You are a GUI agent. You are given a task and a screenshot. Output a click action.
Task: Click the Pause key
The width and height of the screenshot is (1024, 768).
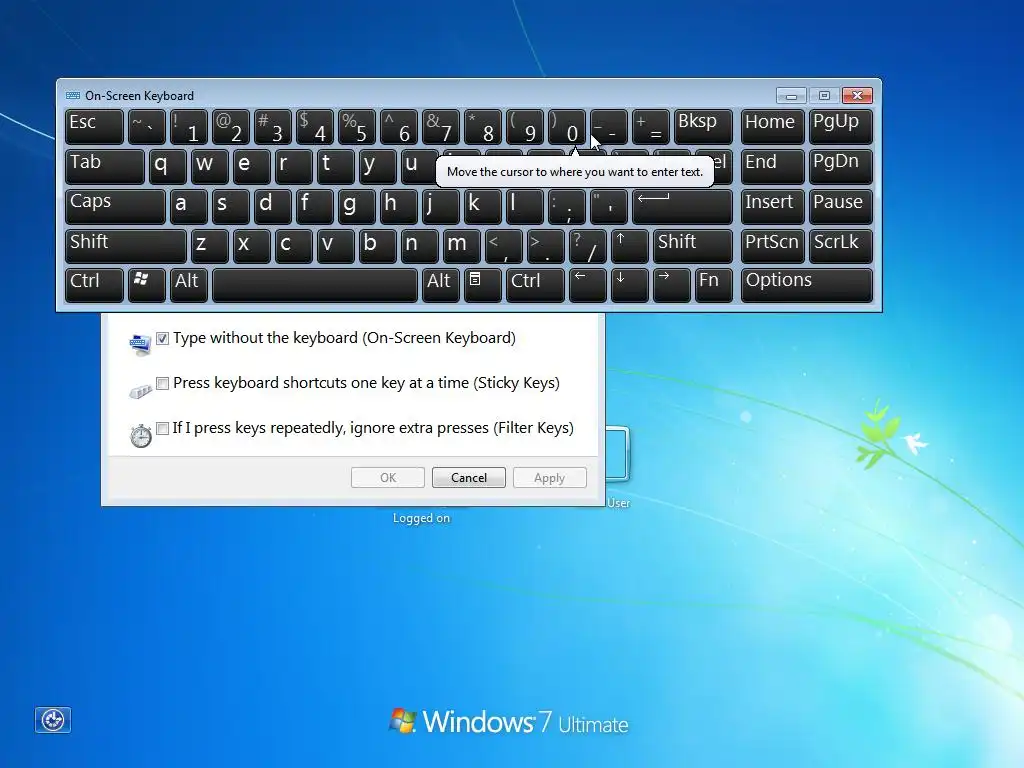840,206
